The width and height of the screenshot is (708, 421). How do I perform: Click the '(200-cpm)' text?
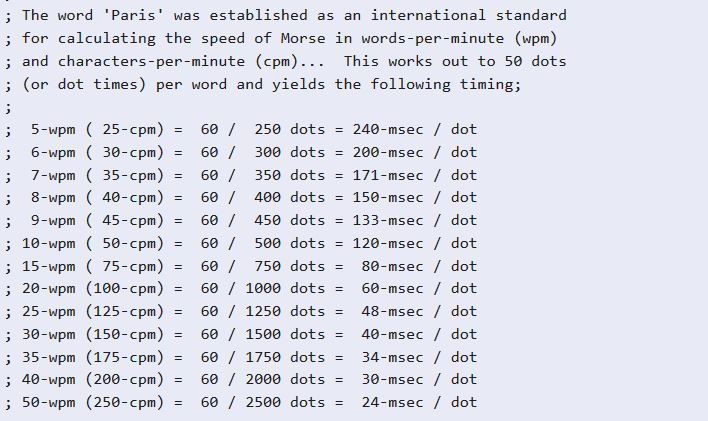pyautogui.click(x=125, y=380)
